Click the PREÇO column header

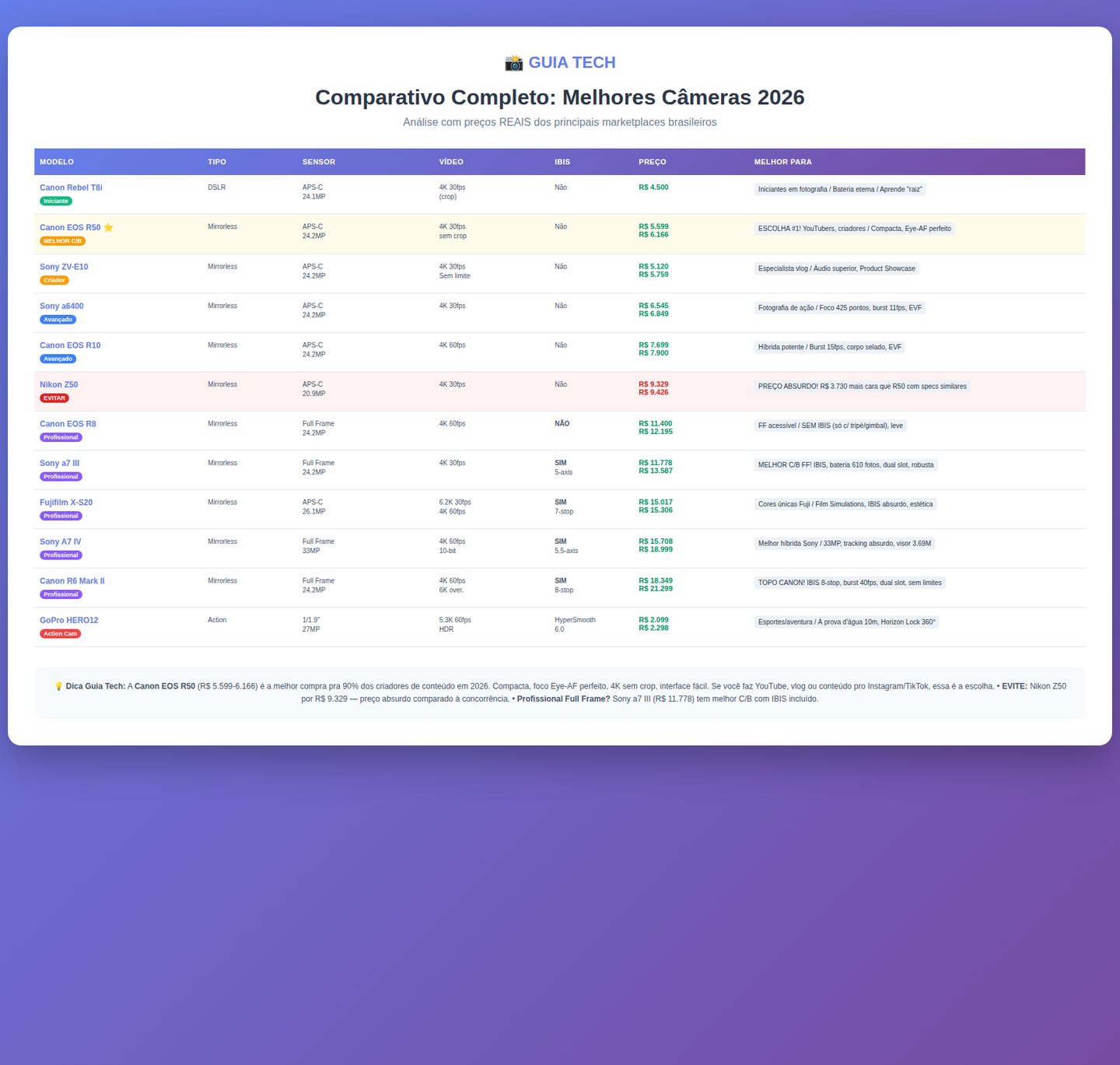click(653, 162)
